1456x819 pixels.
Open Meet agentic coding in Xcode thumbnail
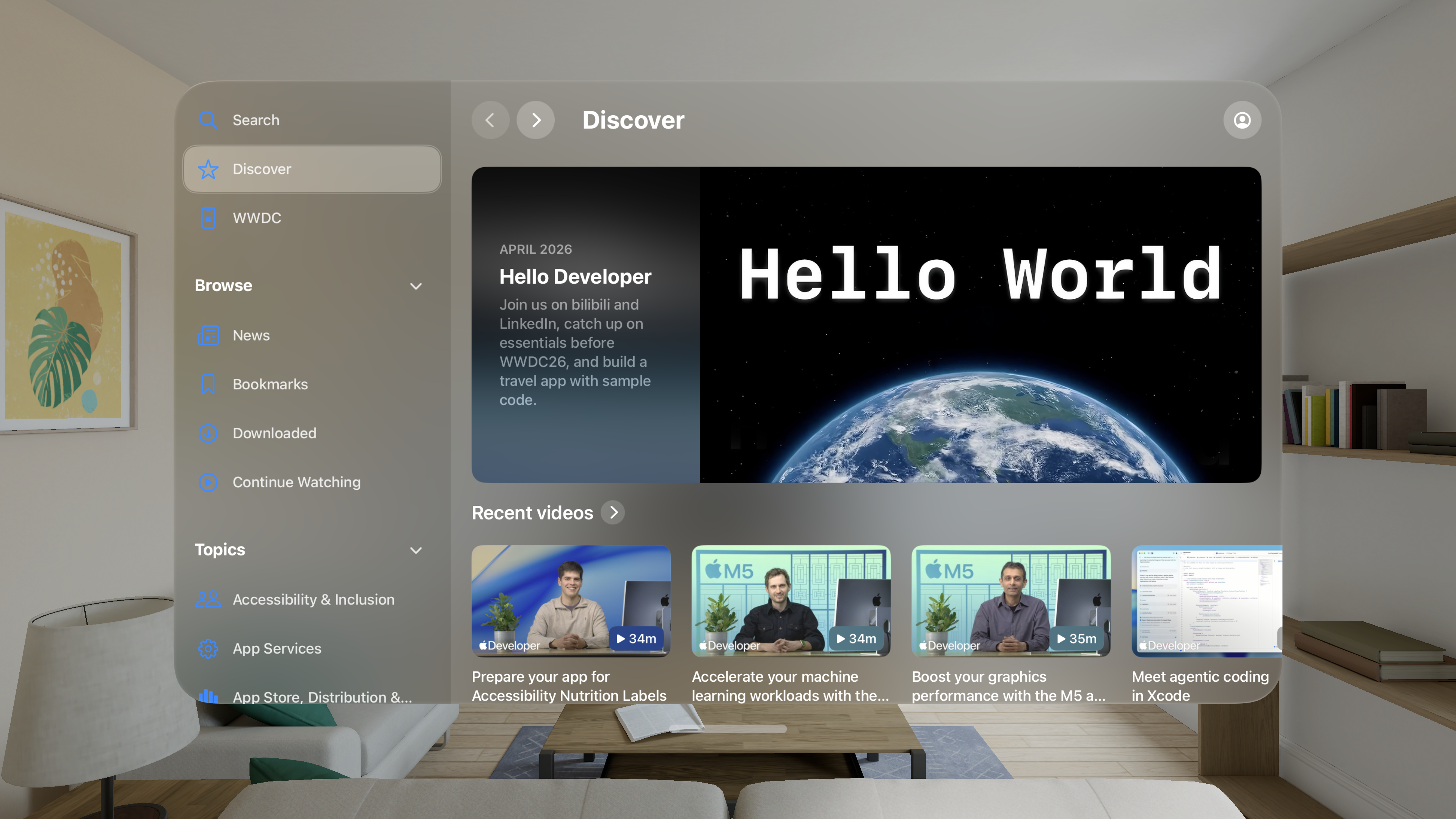tap(1207, 601)
